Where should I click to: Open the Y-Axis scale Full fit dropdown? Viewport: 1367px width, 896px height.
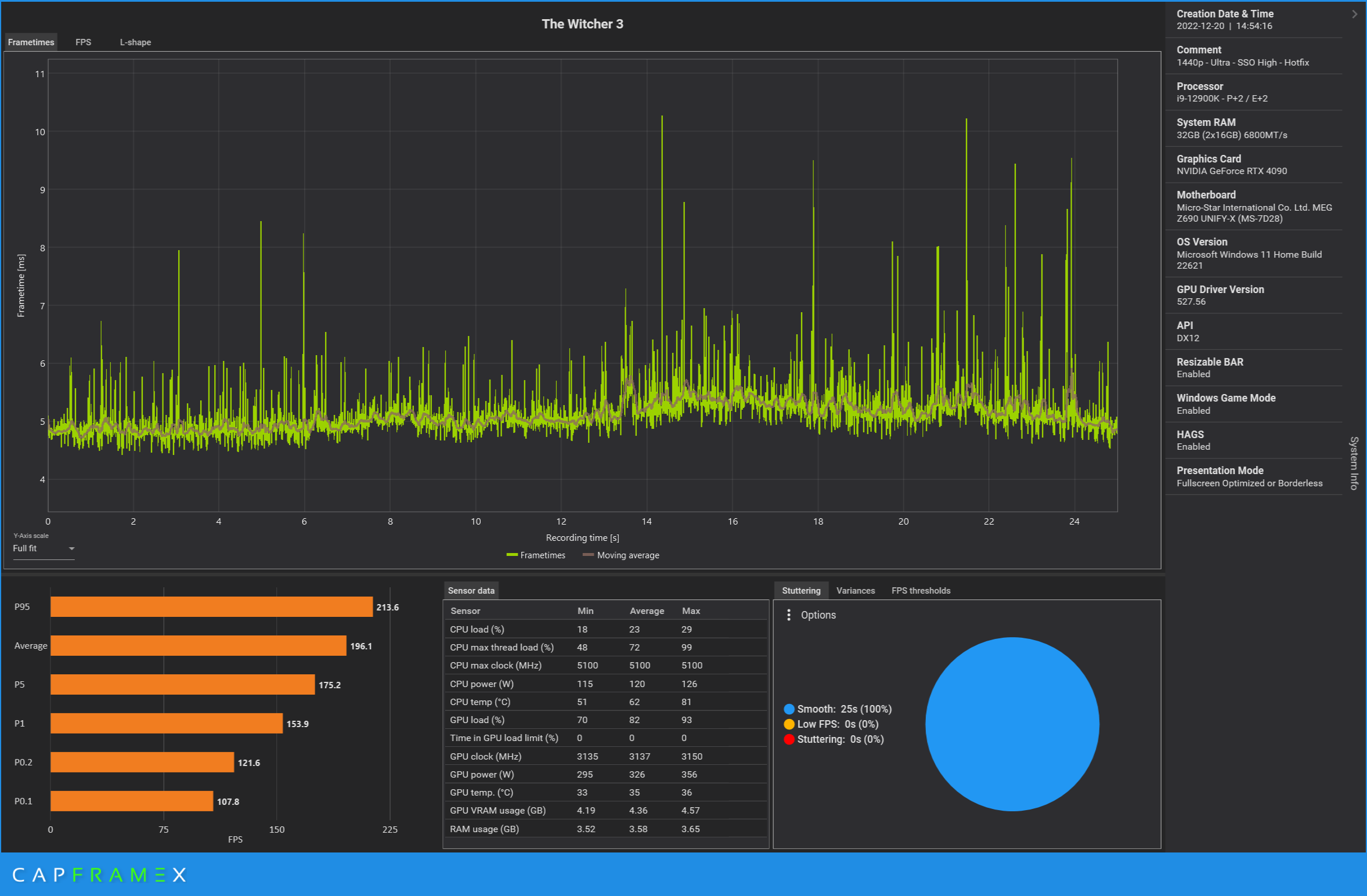click(44, 548)
